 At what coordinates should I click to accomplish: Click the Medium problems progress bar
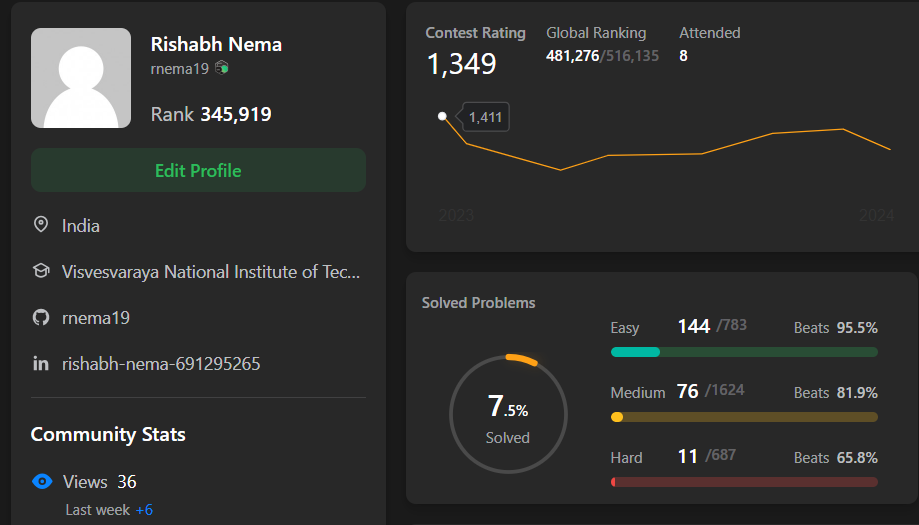point(743,417)
